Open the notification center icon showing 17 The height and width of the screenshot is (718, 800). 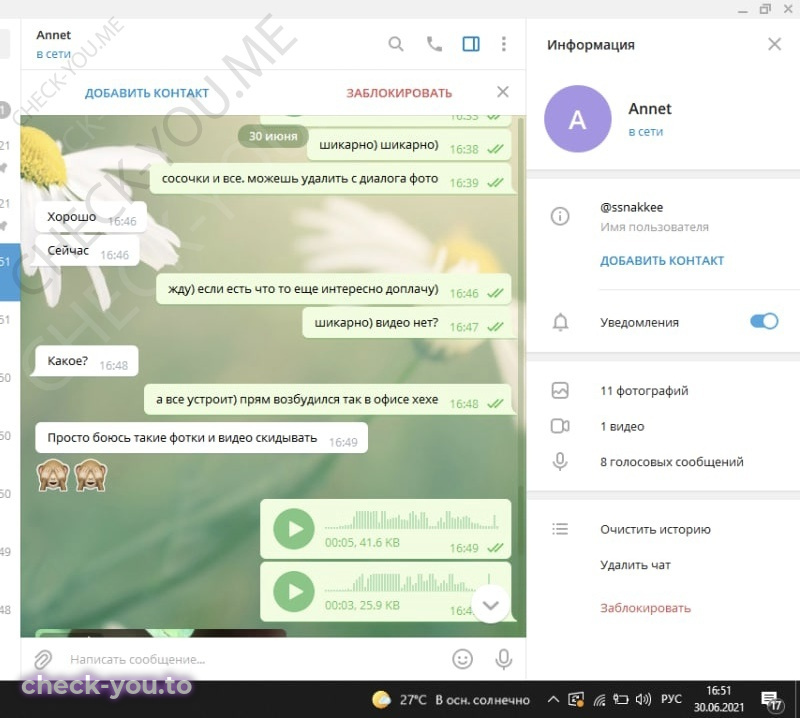[x=771, y=700]
